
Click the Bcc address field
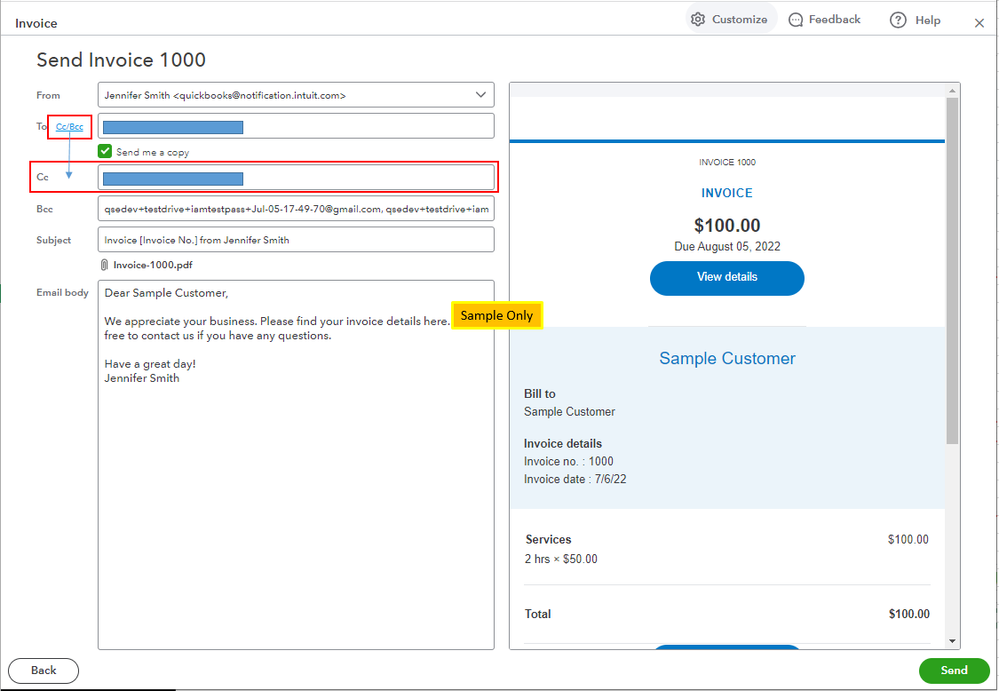[x=296, y=210]
